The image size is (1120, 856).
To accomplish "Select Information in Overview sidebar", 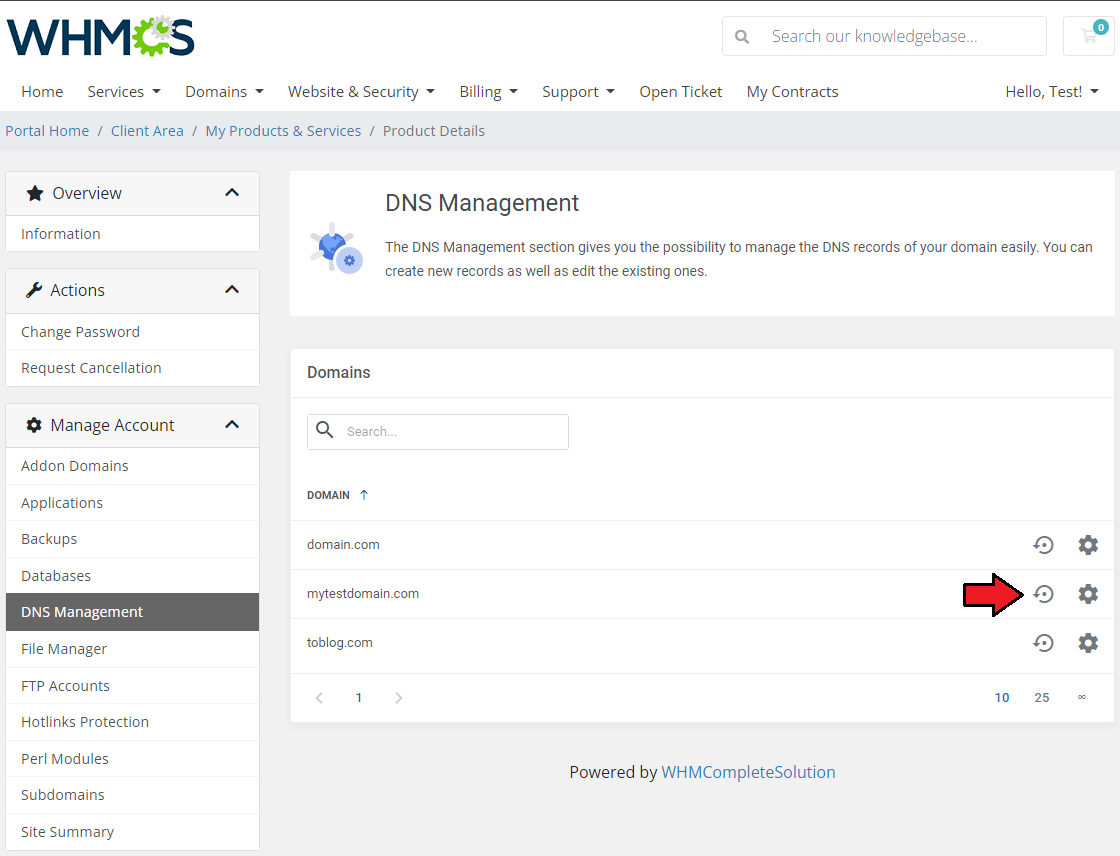I will click(x=132, y=234).
